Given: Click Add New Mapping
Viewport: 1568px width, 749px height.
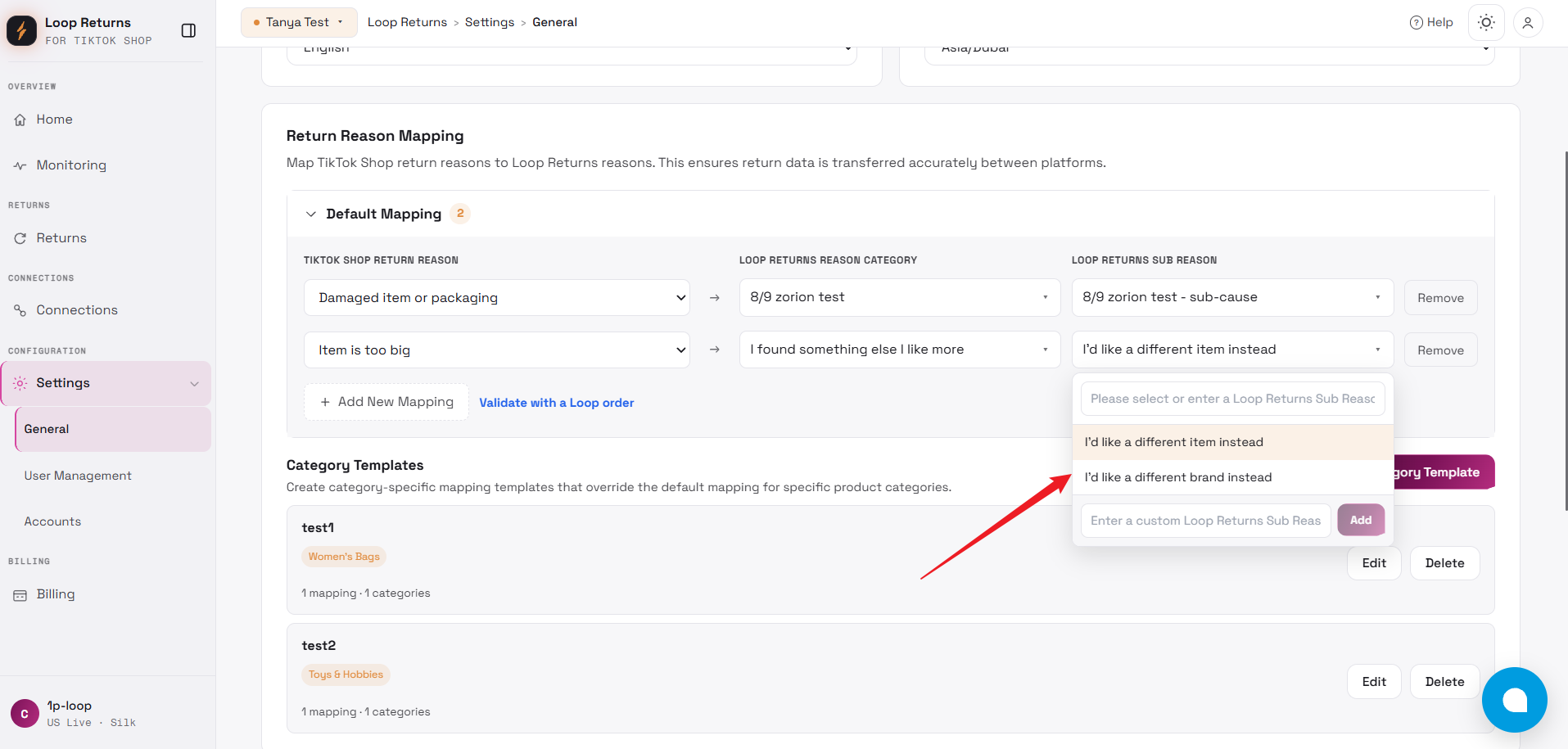Looking at the screenshot, I should pos(386,402).
